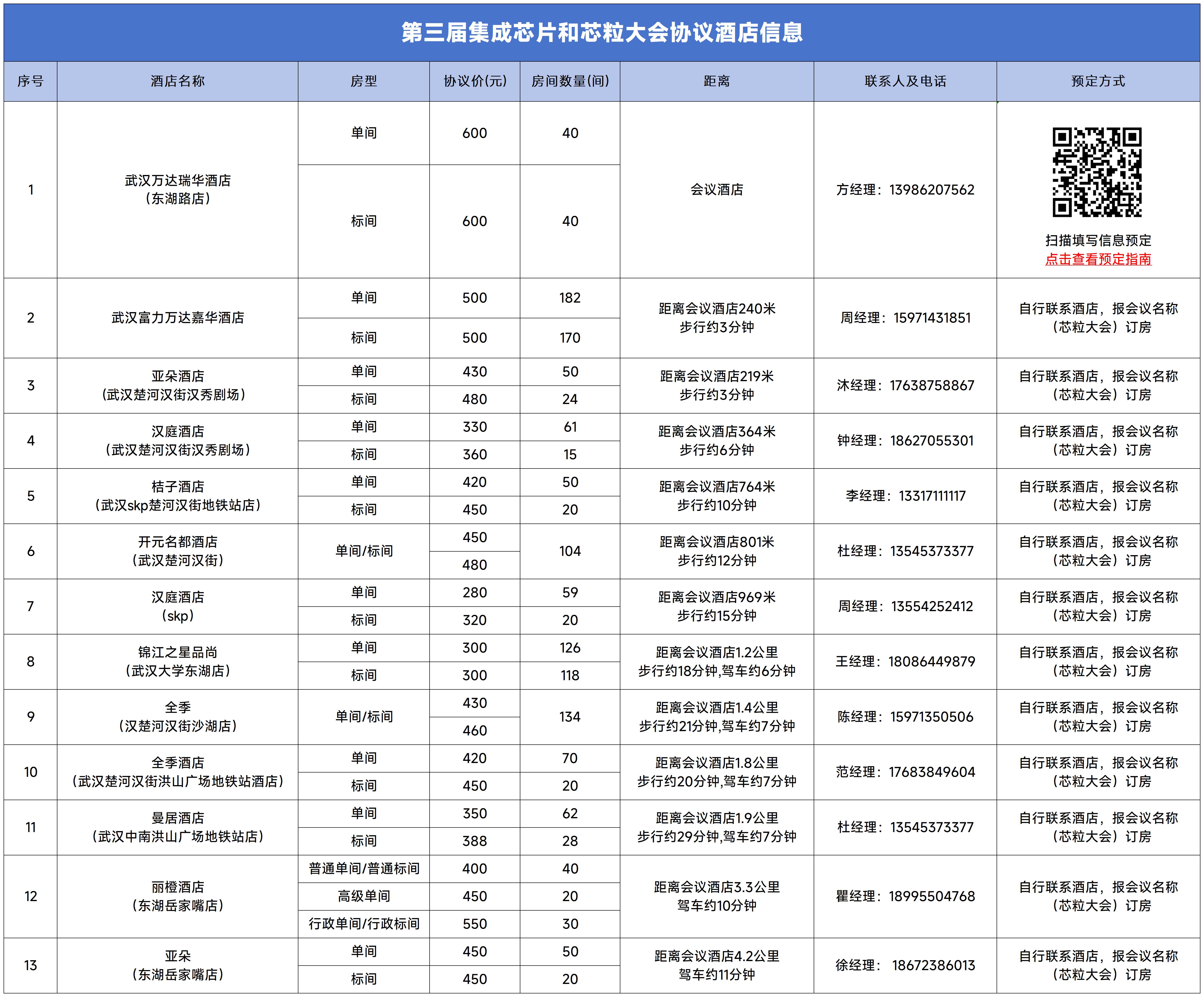Select contact 周经理:13554252412
The image size is (1204, 997).
click(905, 607)
